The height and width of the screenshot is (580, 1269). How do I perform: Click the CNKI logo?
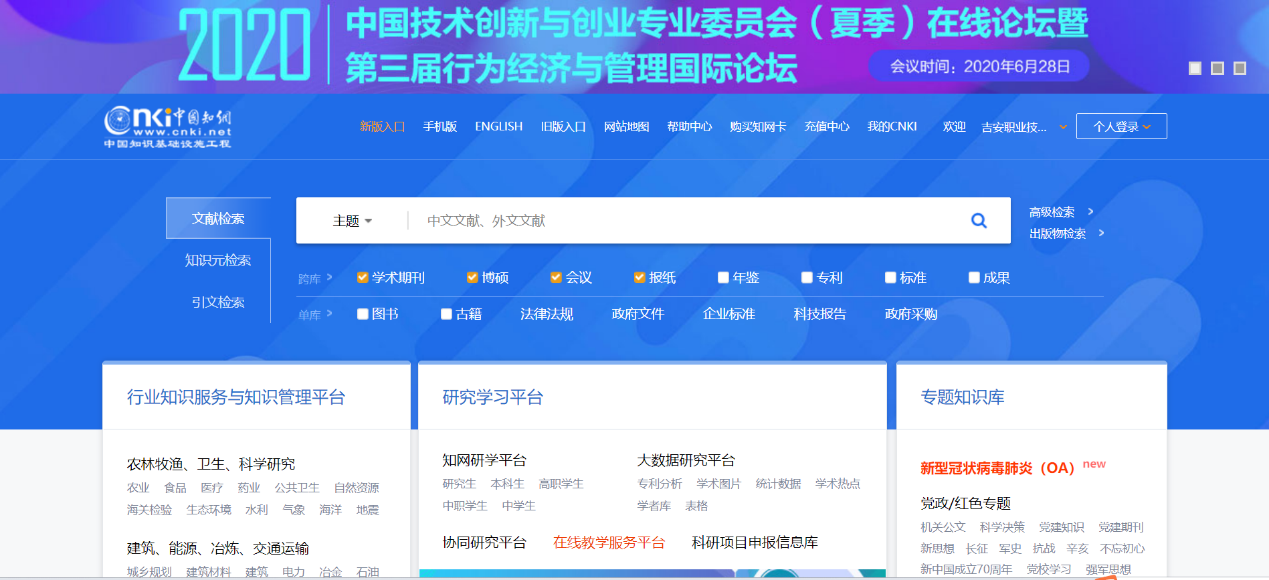168,127
